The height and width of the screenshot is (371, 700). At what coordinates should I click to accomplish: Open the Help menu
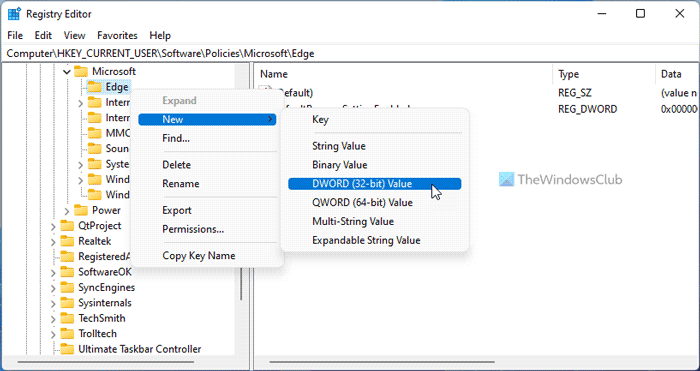160,35
